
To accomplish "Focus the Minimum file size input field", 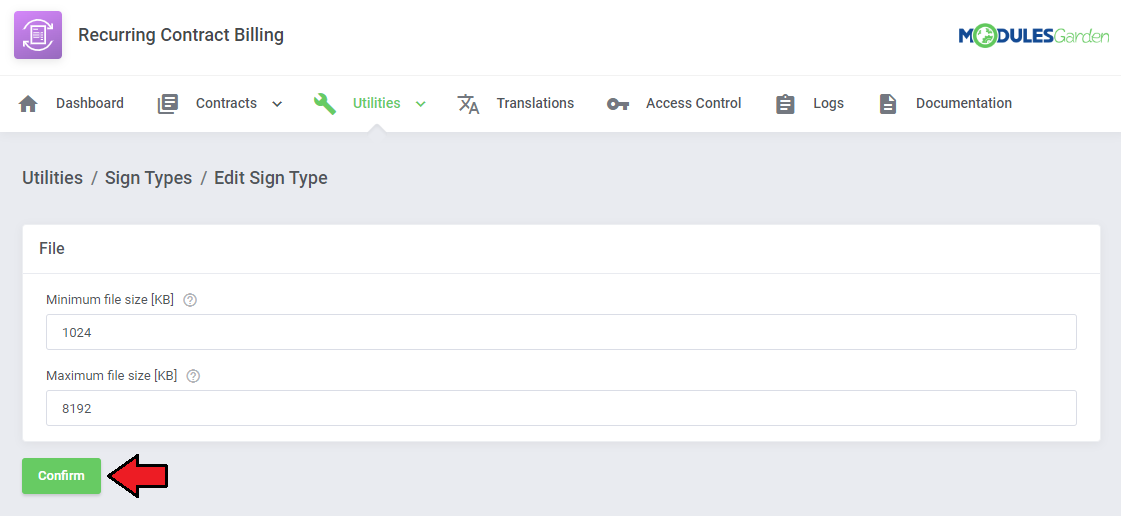I will [x=561, y=332].
